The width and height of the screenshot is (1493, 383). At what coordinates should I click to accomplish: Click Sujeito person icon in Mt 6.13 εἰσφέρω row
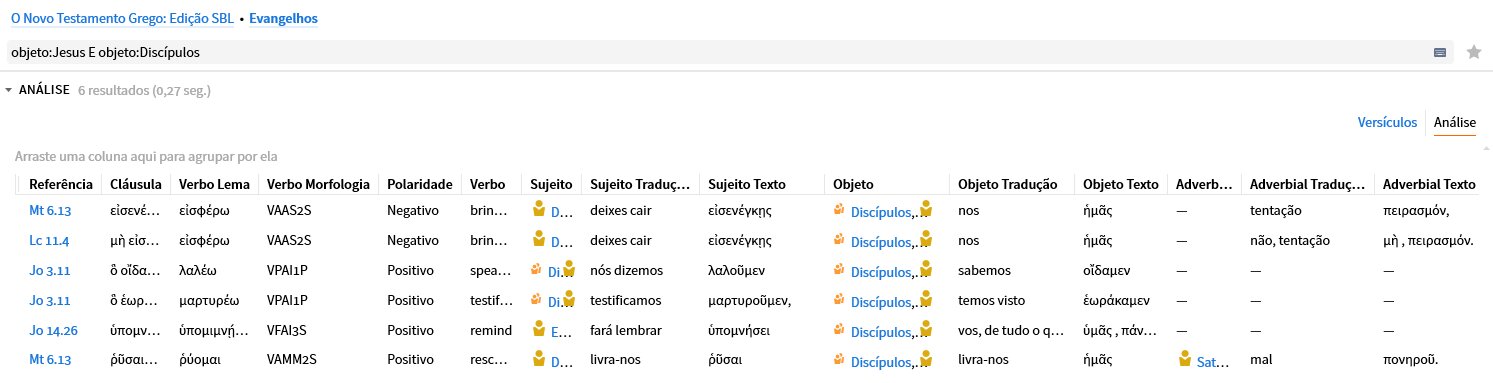point(539,210)
